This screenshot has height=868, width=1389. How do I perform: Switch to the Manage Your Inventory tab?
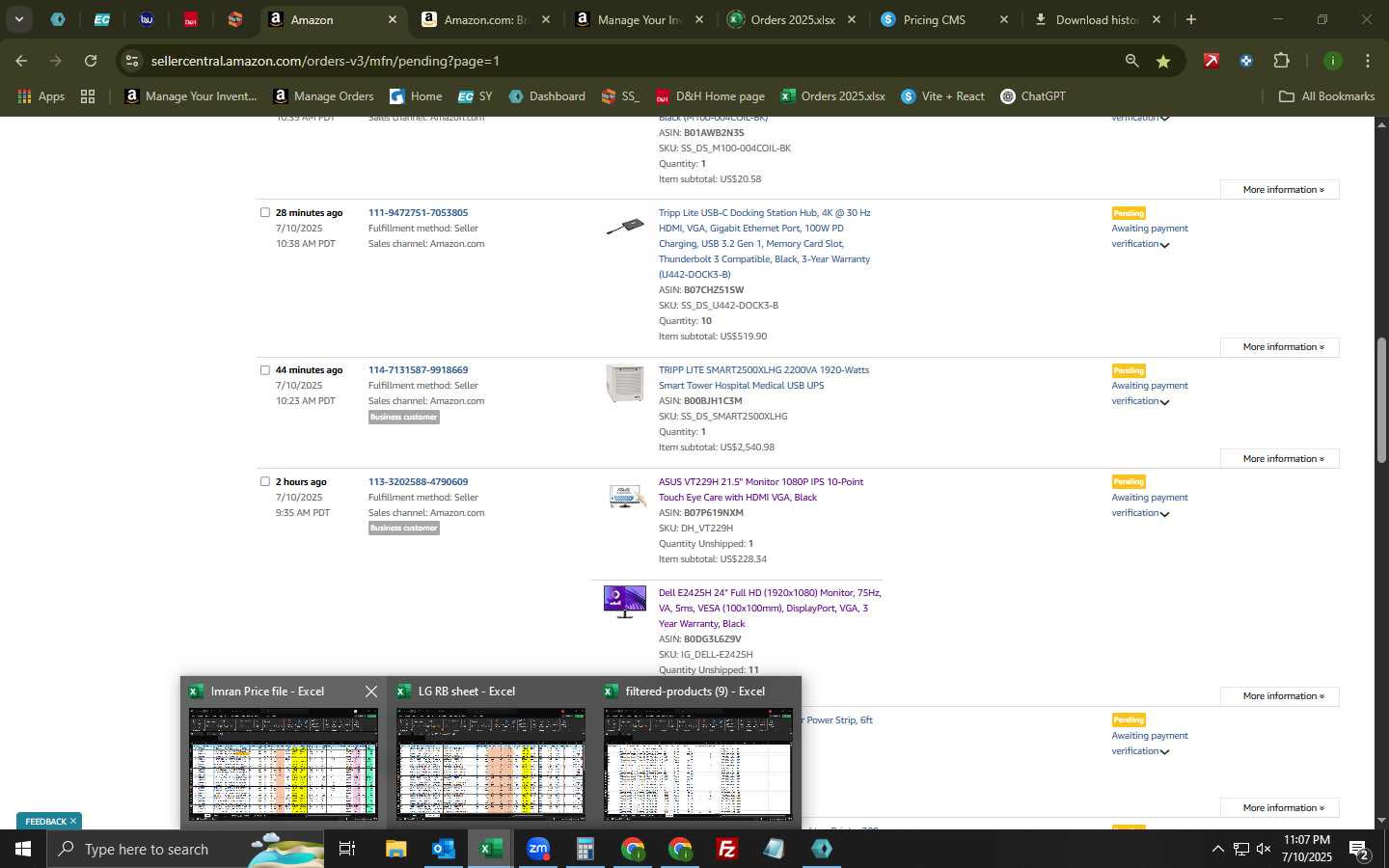(x=639, y=19)
